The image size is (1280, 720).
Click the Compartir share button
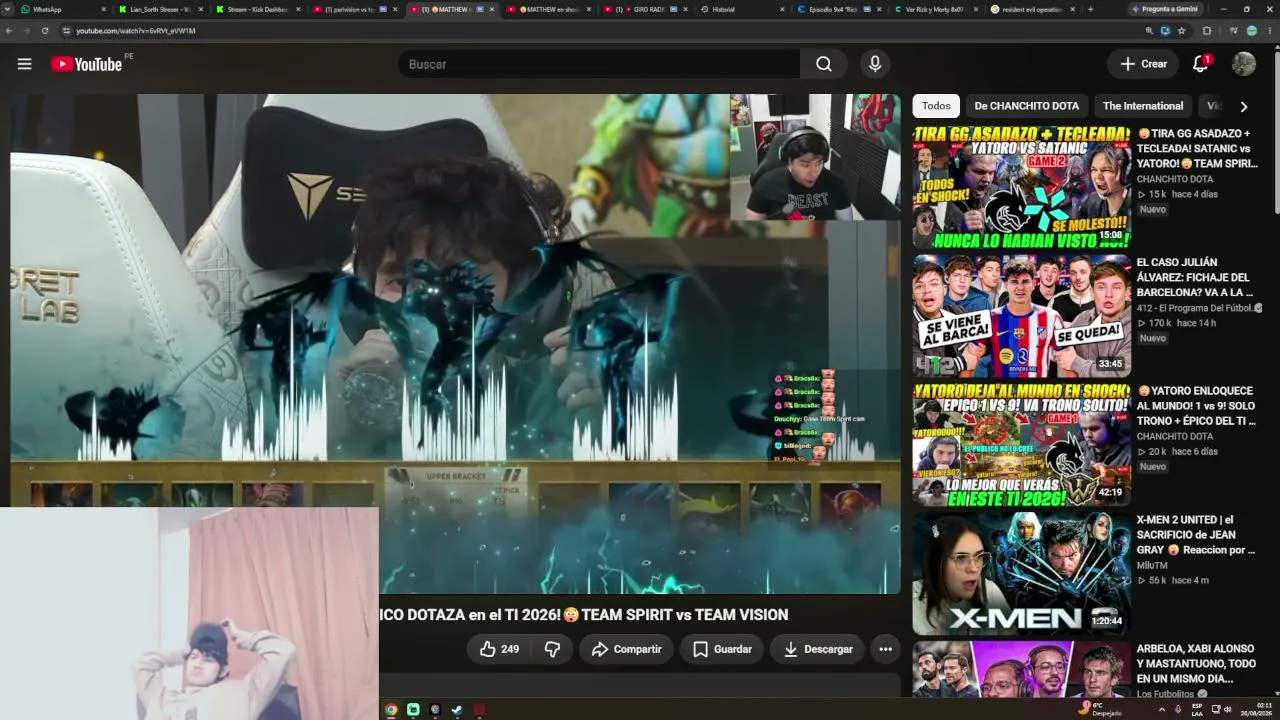626,649
